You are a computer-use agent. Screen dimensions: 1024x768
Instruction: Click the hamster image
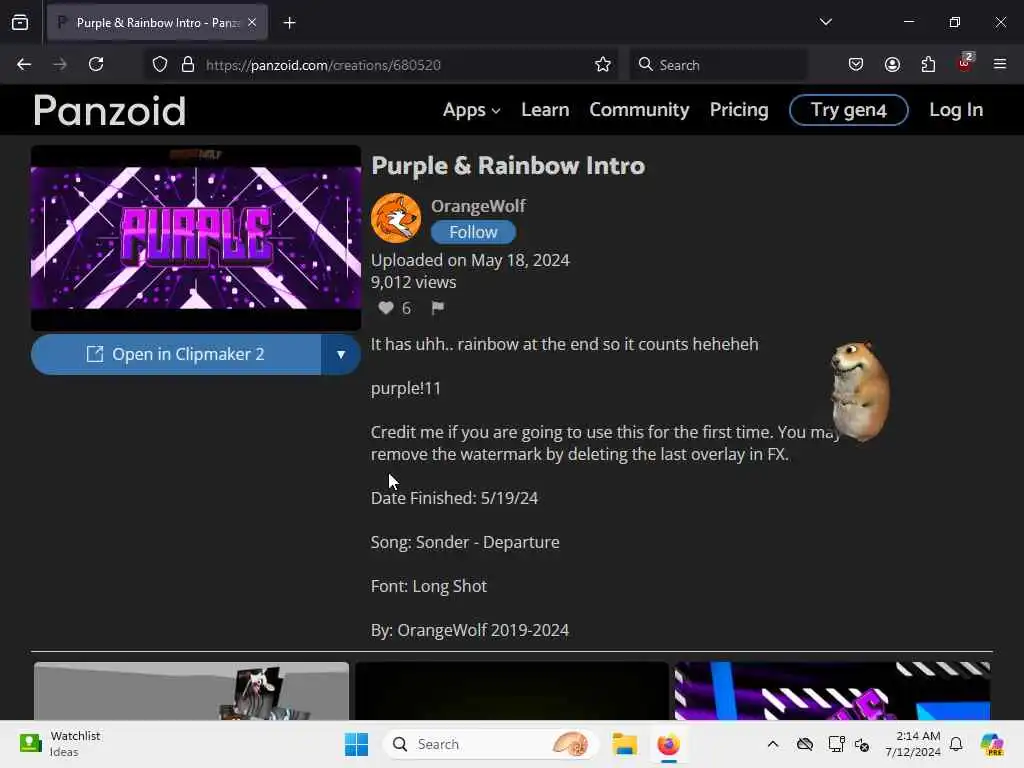(859, 390)
